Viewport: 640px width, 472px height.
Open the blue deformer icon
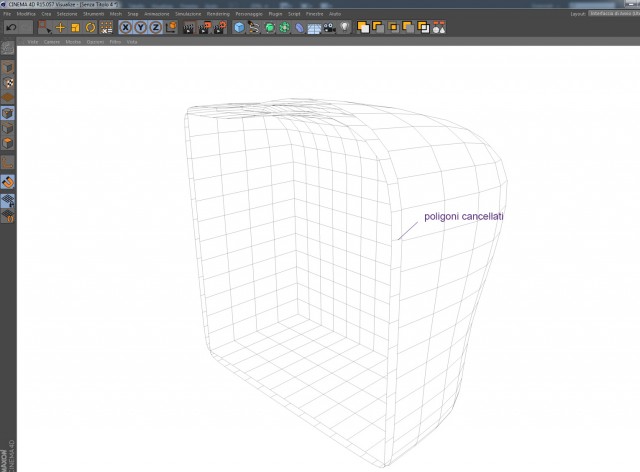point(299,27)
